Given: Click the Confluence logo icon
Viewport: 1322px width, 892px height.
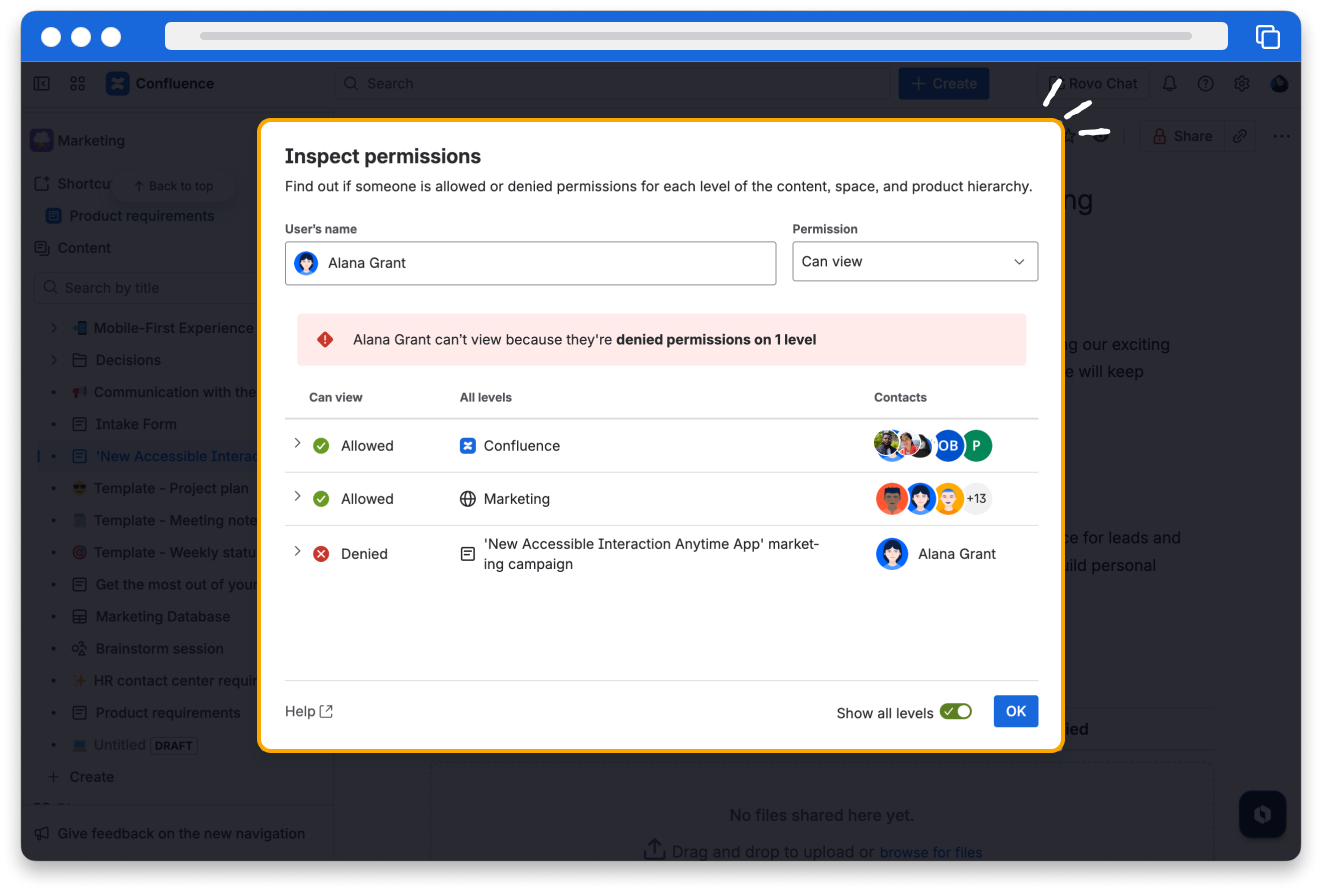Looking at the screenshot, I should pyautogui.click(x=118, y=84).
